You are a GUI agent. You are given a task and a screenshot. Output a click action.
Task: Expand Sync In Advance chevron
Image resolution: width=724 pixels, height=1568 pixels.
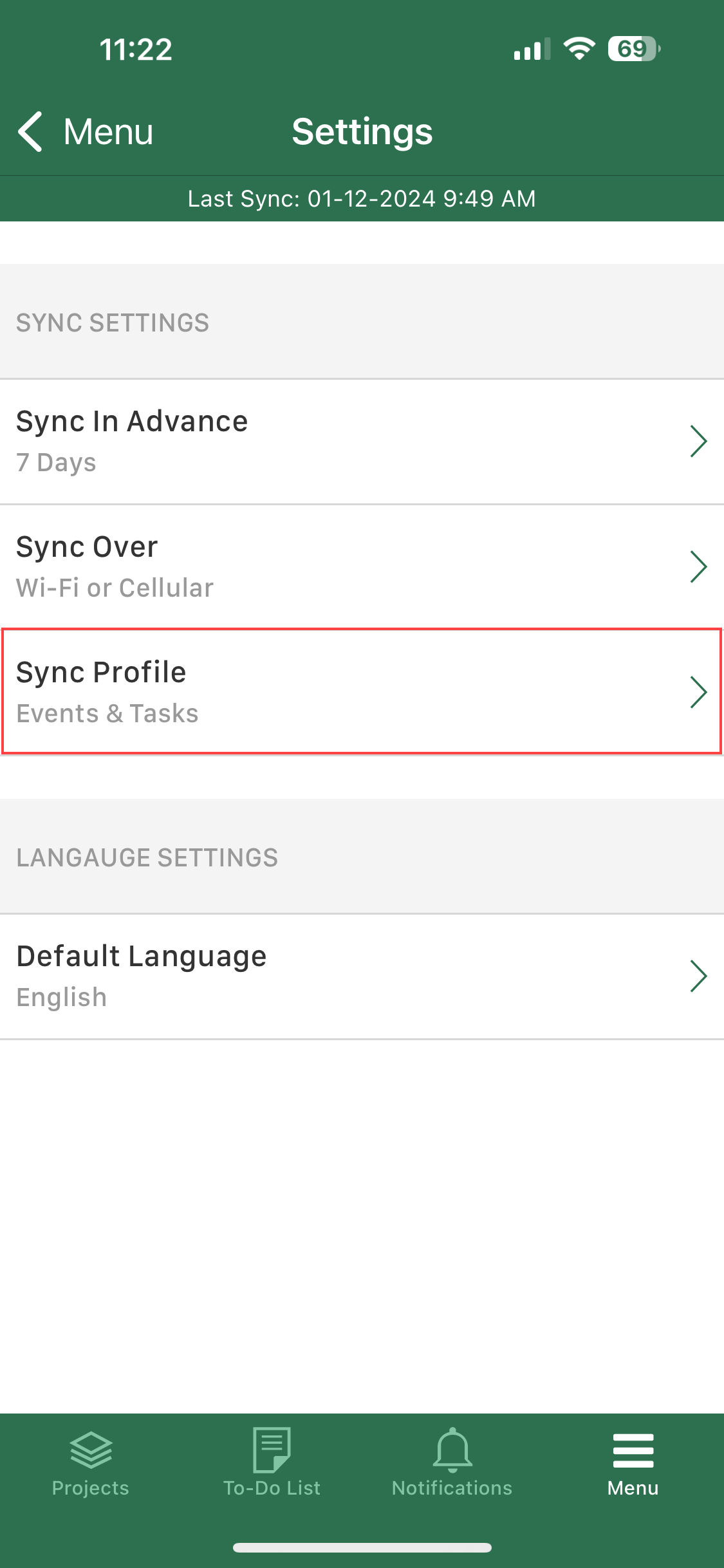tap(698, 441)
